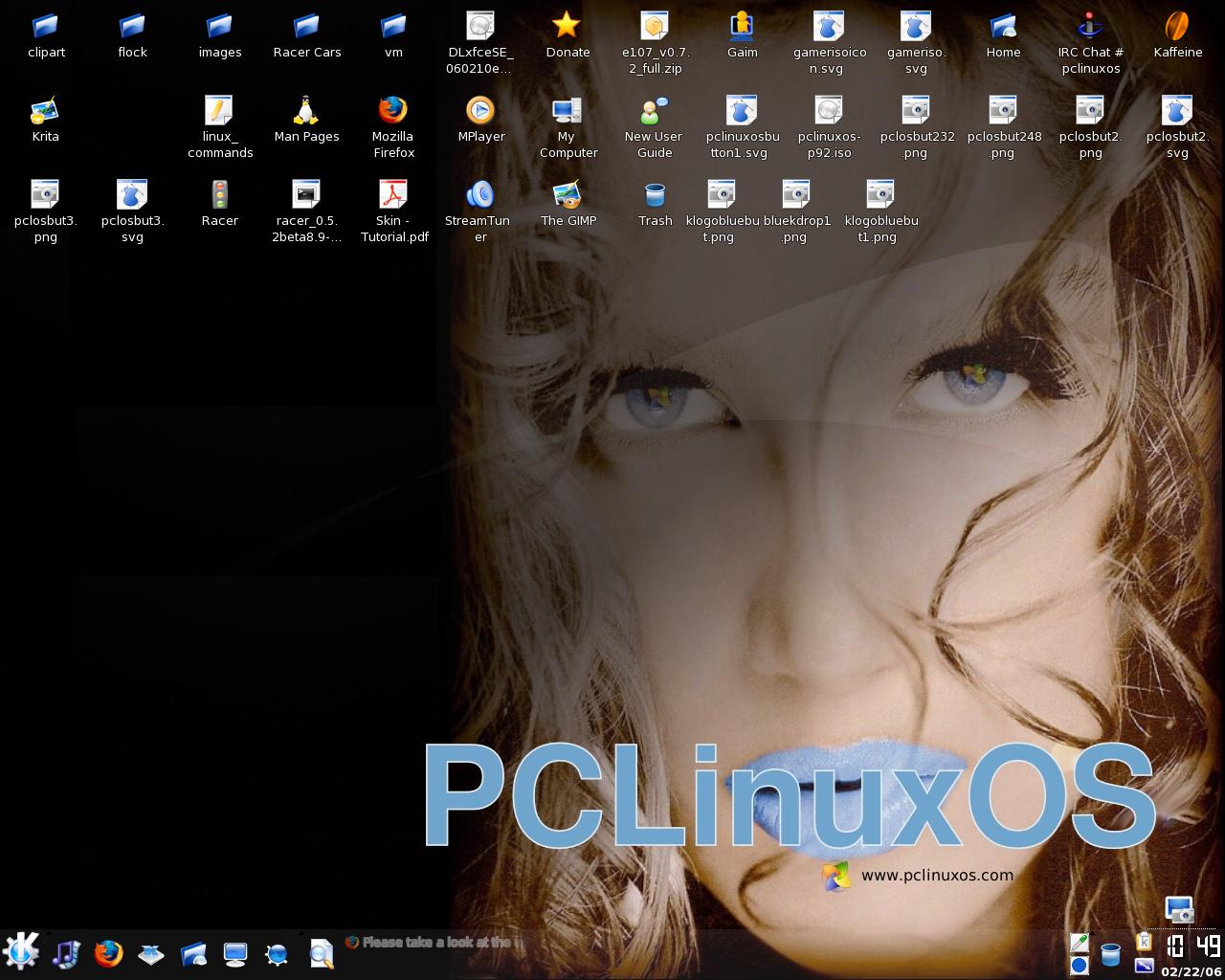Click the blue paper-plane icon in the panel

click(x=151, y=953)
